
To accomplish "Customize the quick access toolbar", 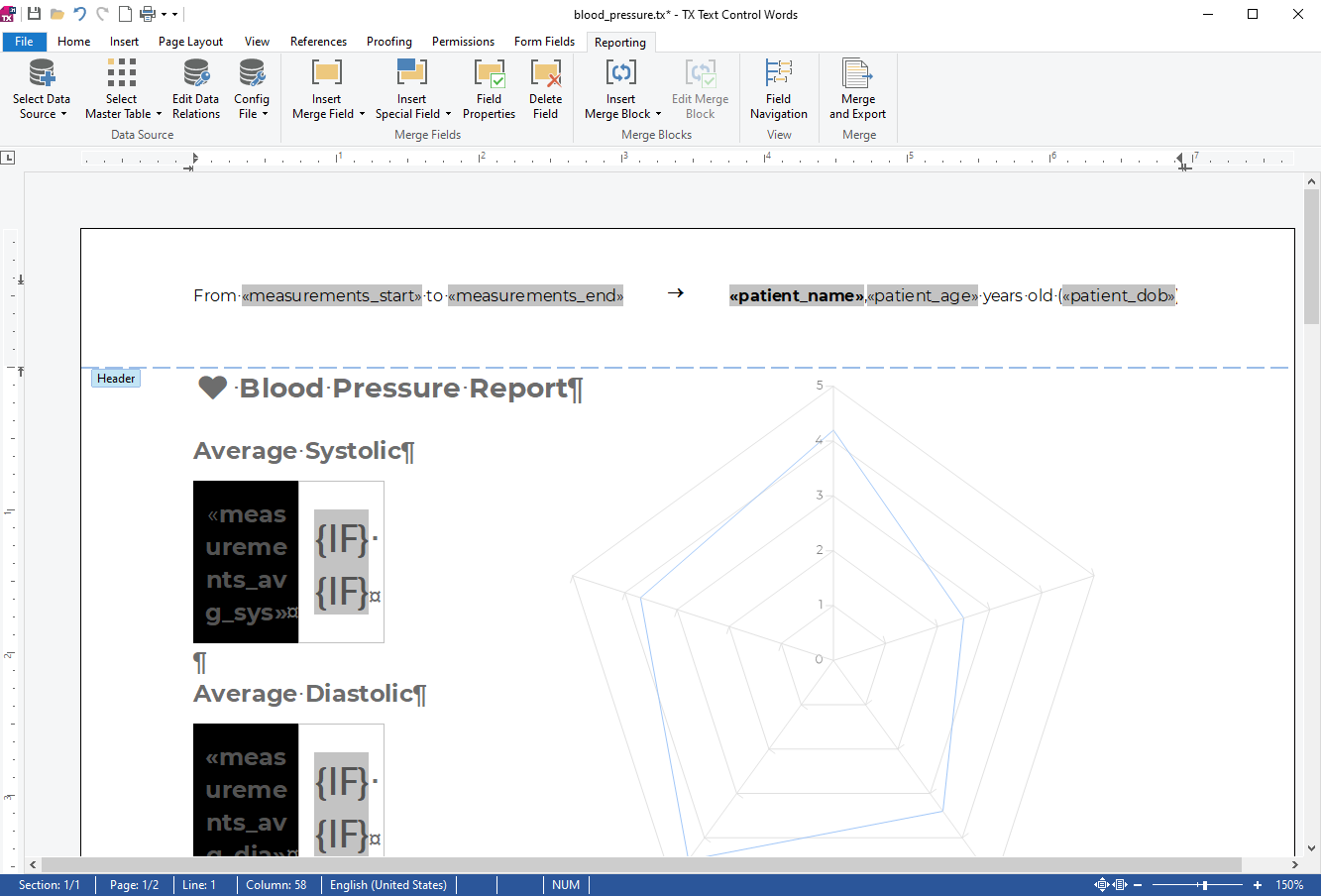I will (175, 14).
